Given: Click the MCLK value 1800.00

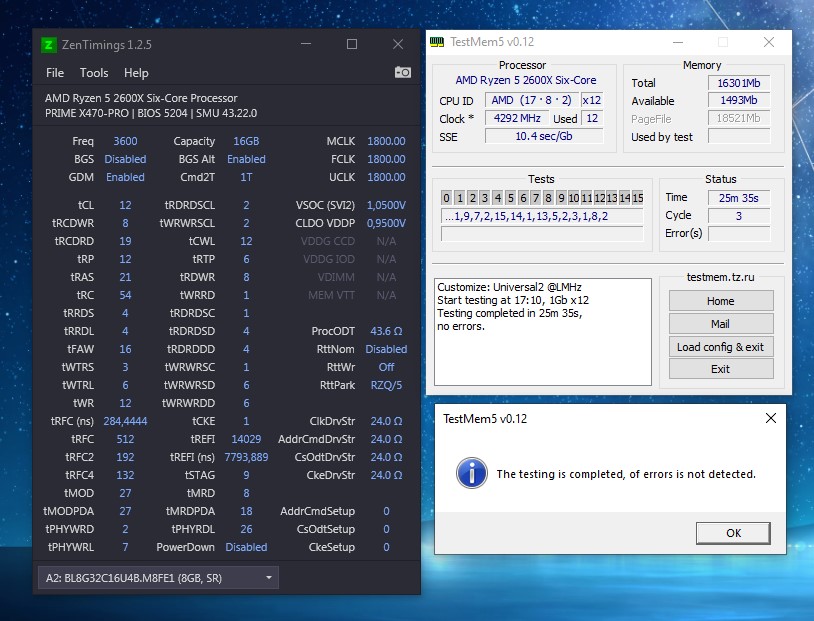Looking at the screenshot, I should click(386, 141).
